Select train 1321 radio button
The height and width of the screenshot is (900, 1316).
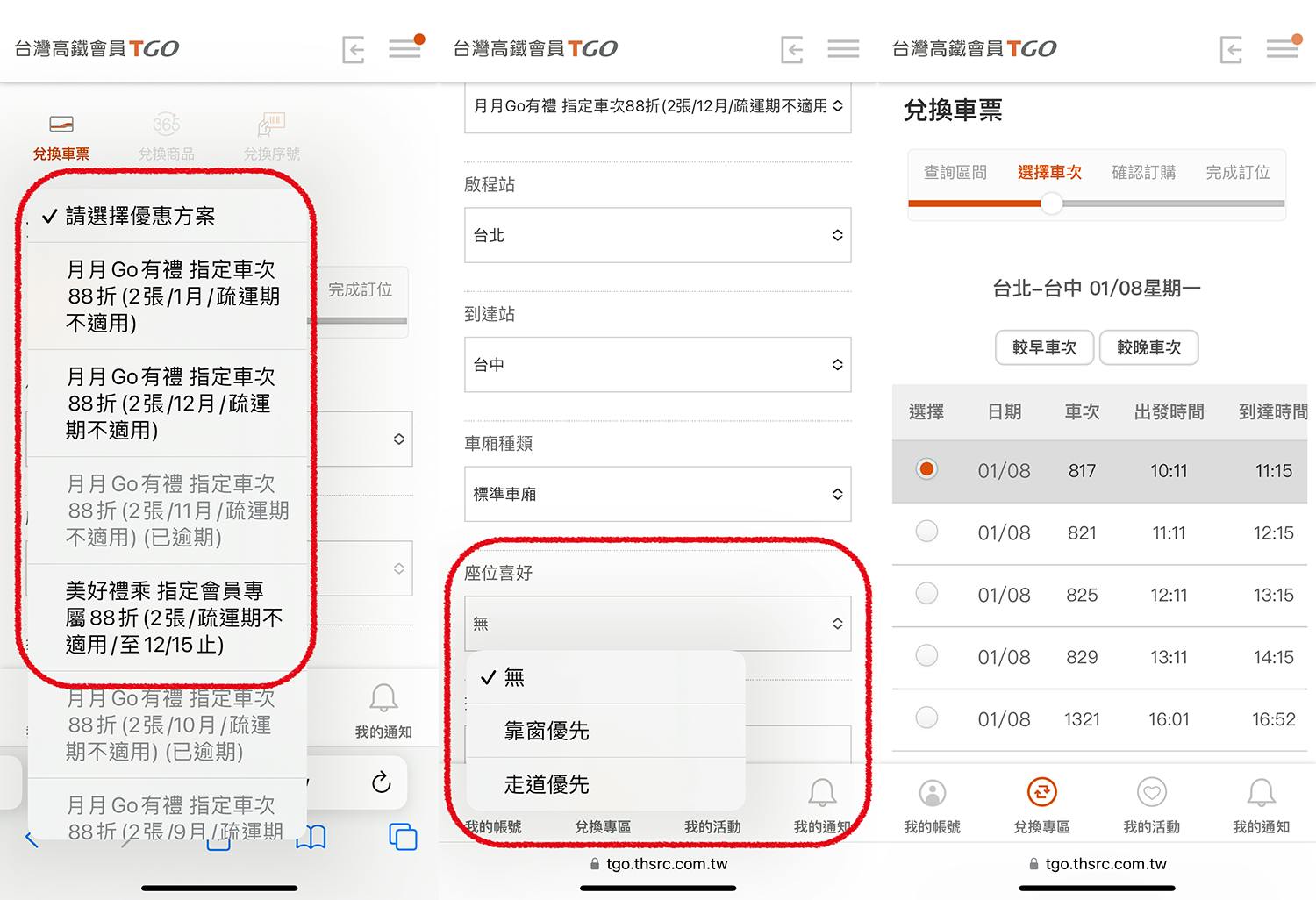926,718
